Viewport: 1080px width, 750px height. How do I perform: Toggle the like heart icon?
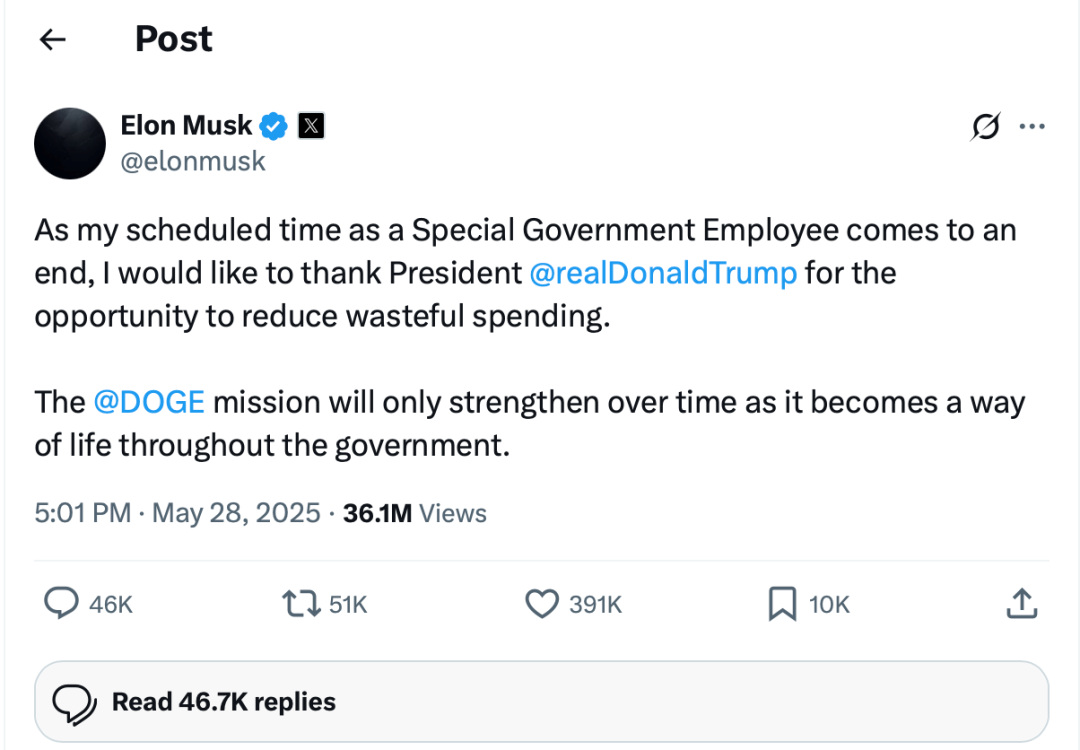click(x=541, y=603)
